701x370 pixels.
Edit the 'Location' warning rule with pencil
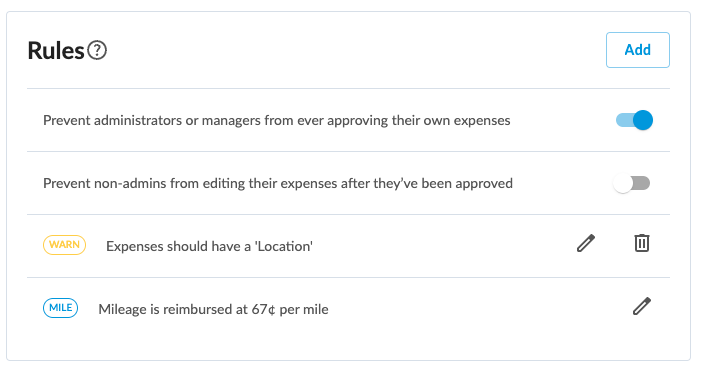586,243
